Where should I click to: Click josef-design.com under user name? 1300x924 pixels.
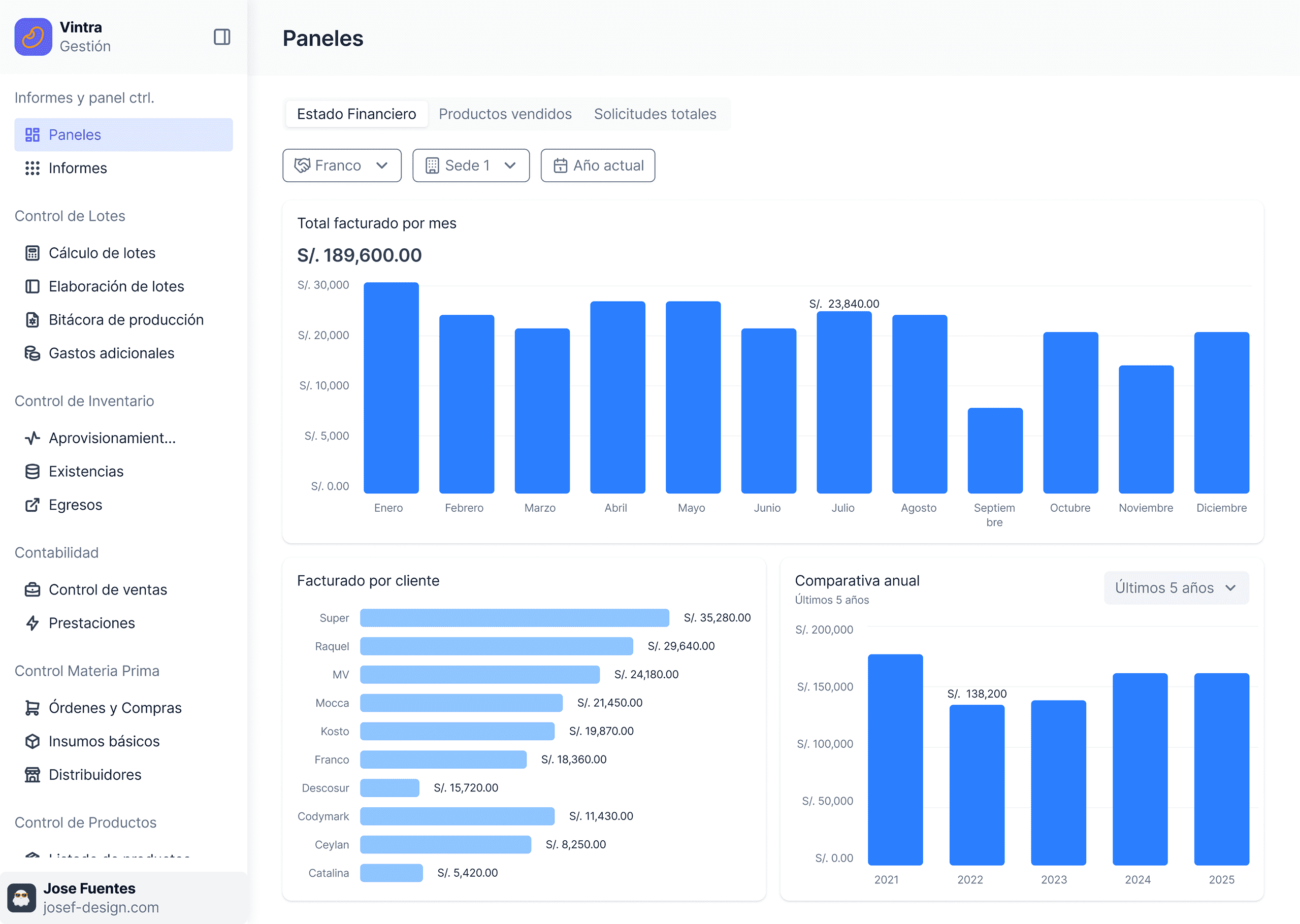coord(101,908)
